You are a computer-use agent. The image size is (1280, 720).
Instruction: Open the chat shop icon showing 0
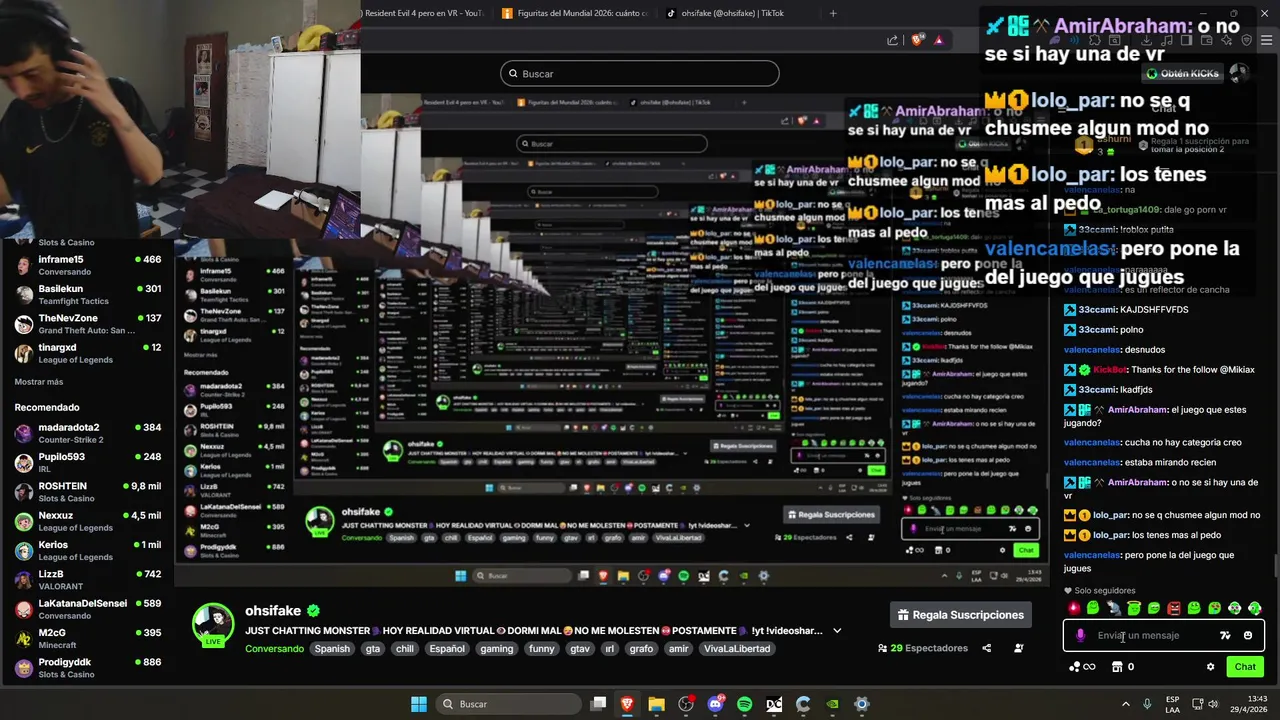point(1122,667)
